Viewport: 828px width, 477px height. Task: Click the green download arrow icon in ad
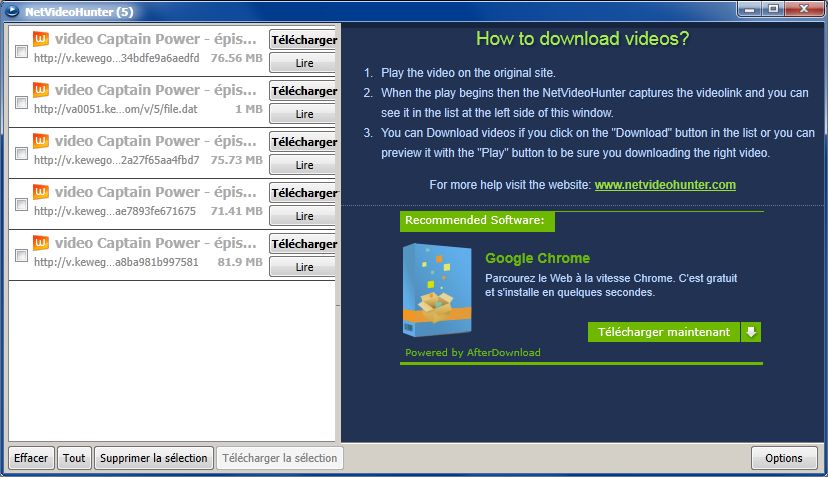click(x=751, y=332)
